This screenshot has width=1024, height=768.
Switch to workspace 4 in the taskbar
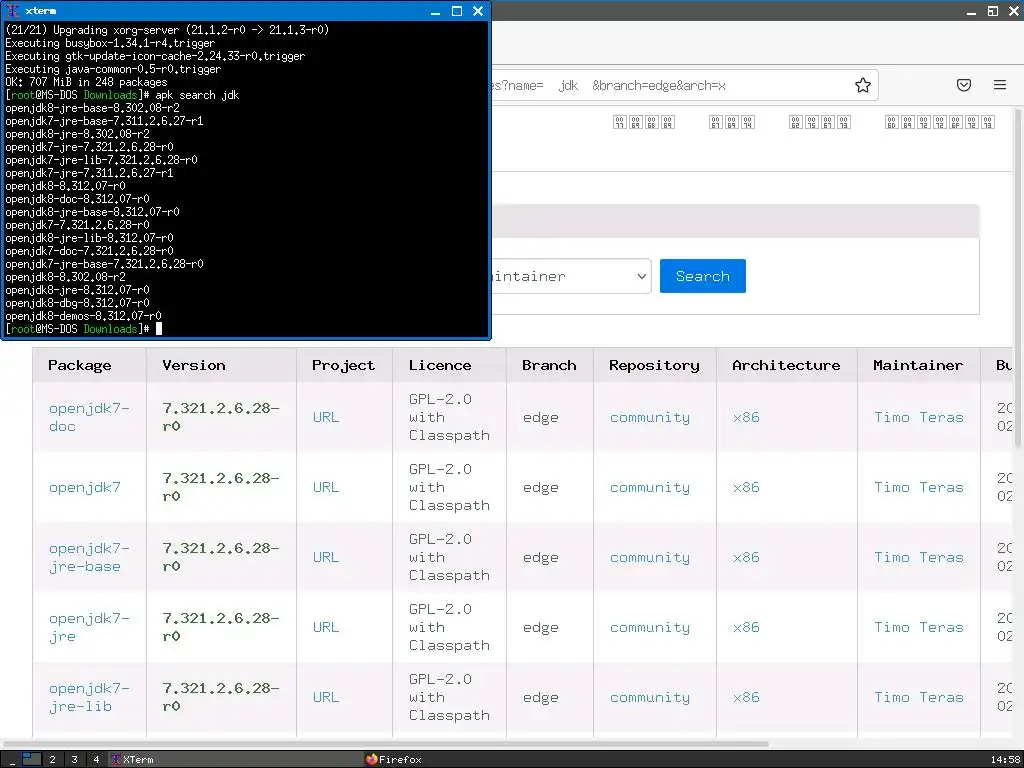point(96,759)
